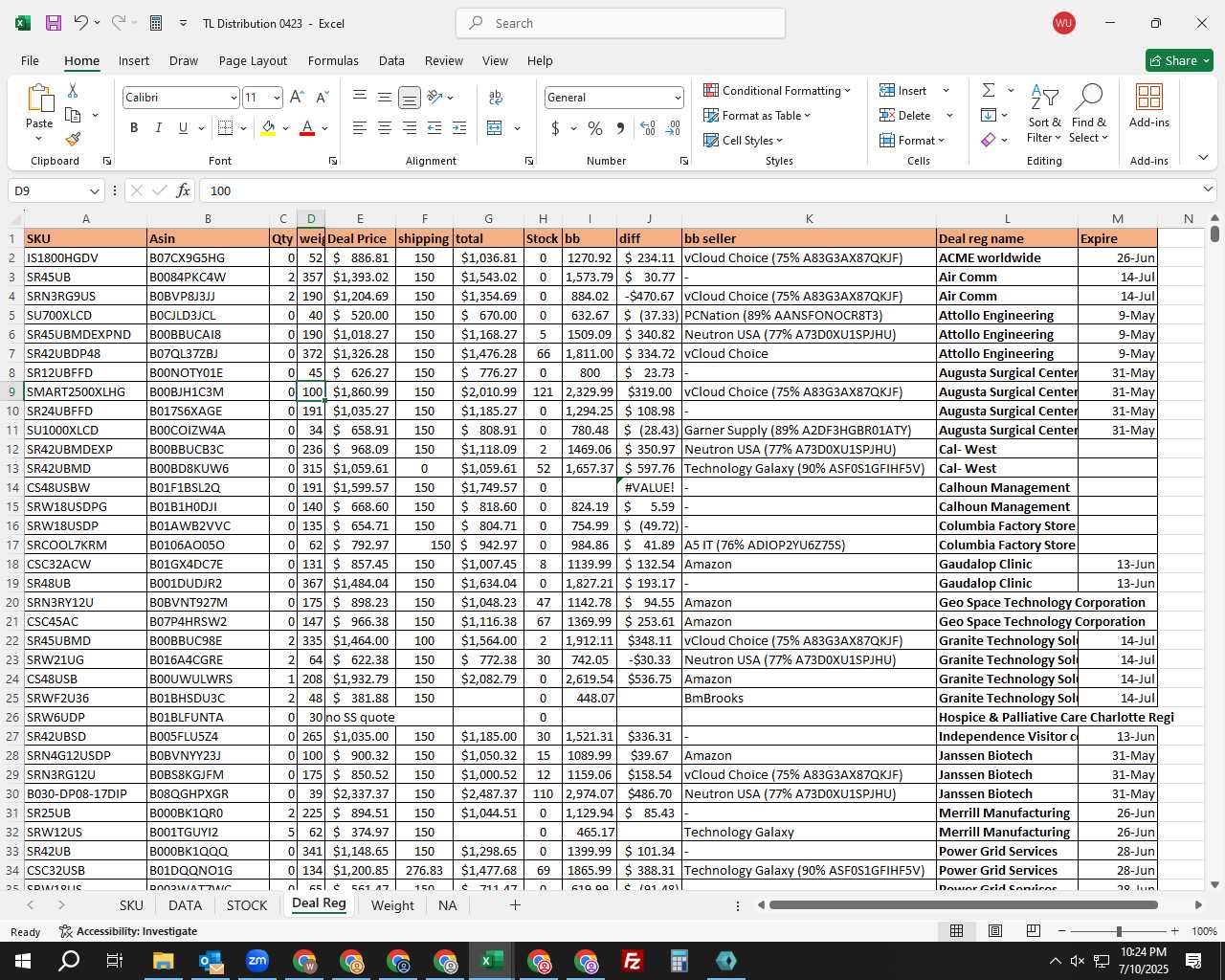
Task: Click the AutoSum sigma icon
Action: coord(989,90)
